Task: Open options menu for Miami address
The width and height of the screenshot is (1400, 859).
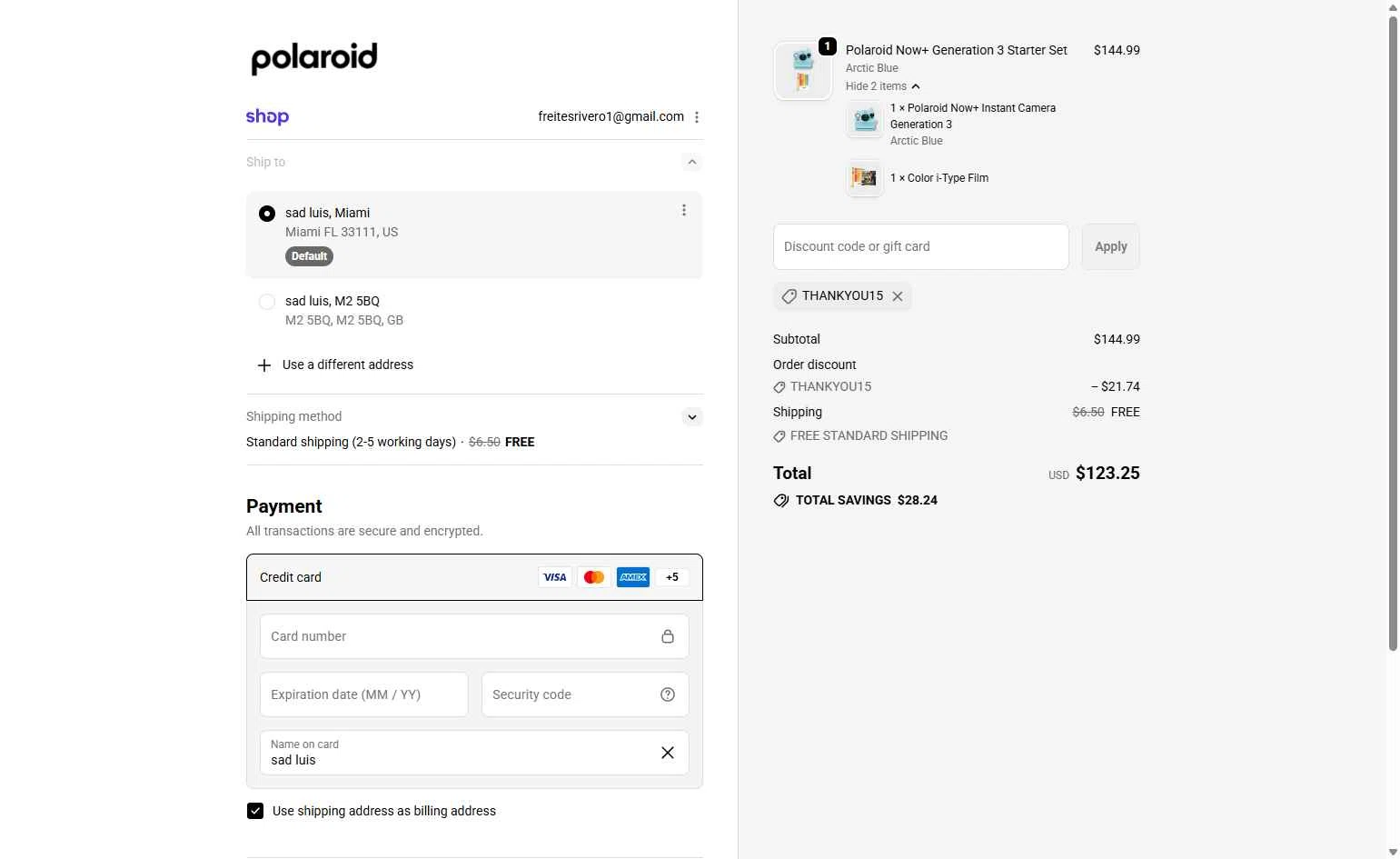Action: click(x=684, y=210)
